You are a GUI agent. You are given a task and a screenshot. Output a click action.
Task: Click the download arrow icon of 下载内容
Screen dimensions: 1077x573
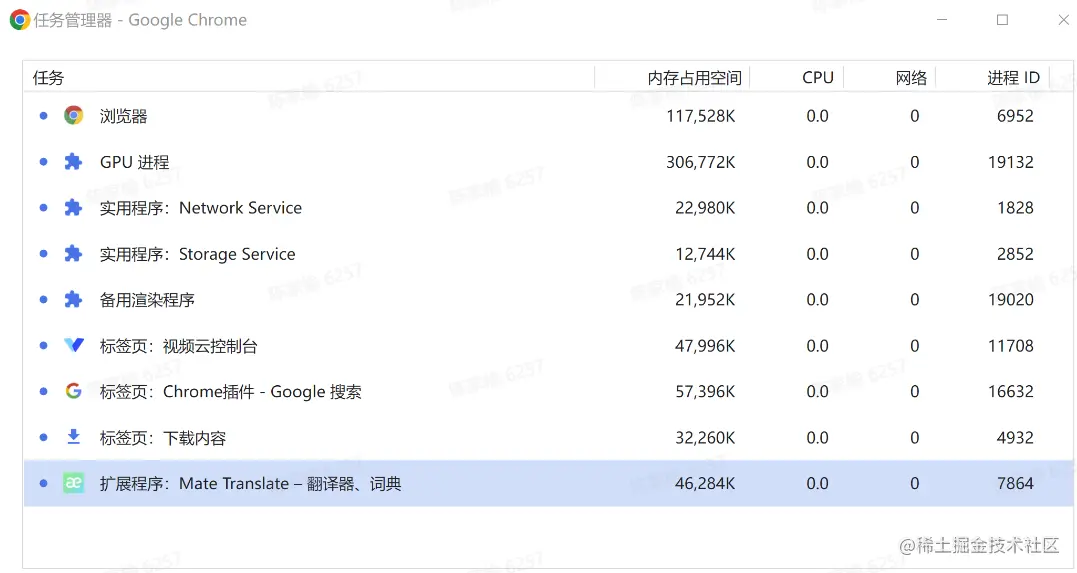pos(73,437)
